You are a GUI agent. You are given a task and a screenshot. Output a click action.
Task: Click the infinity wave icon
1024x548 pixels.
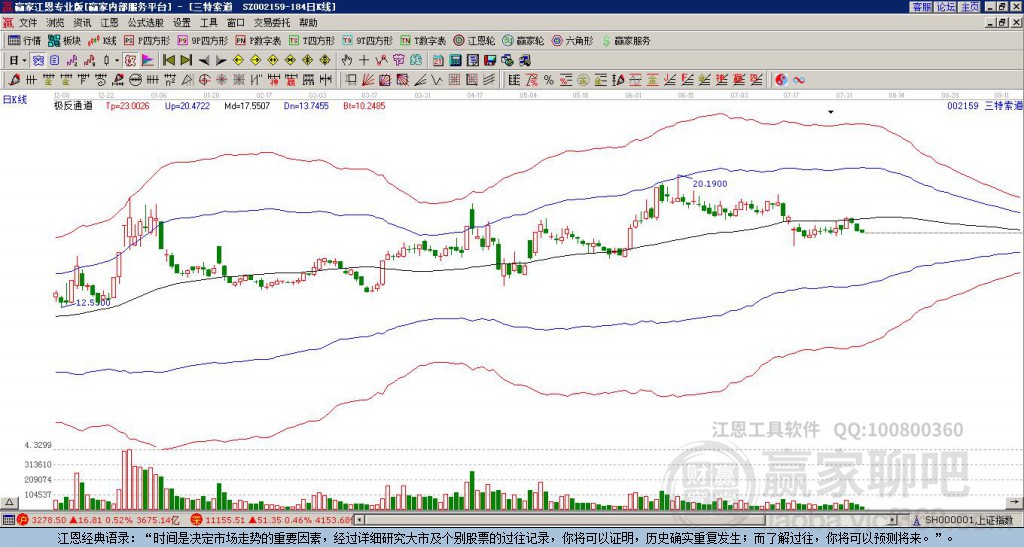click(798, 80)
